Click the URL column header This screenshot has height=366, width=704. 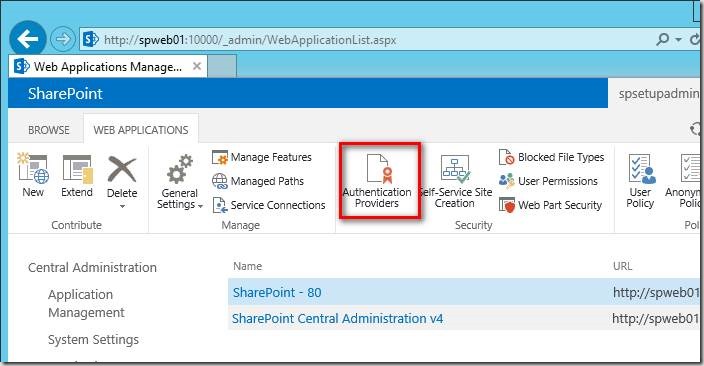coord(623,266)
